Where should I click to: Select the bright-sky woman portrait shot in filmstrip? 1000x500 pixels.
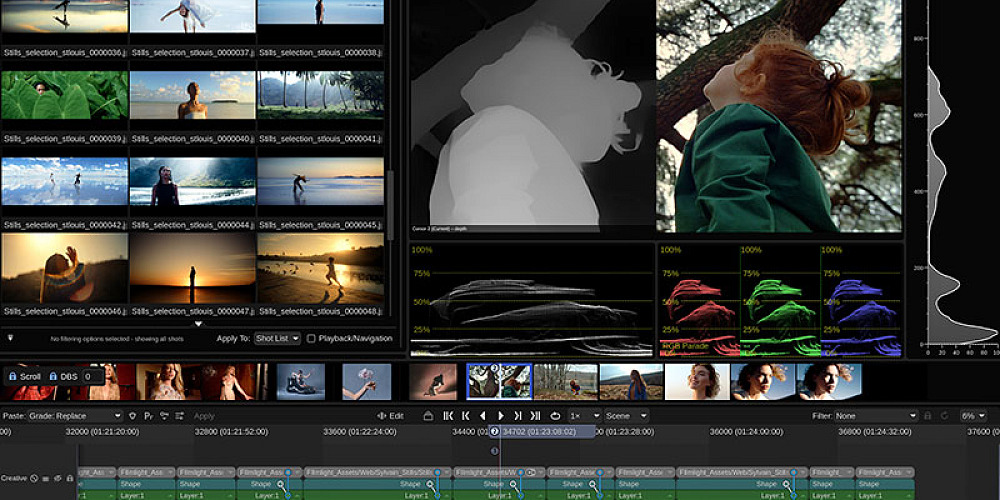[697, 381]
